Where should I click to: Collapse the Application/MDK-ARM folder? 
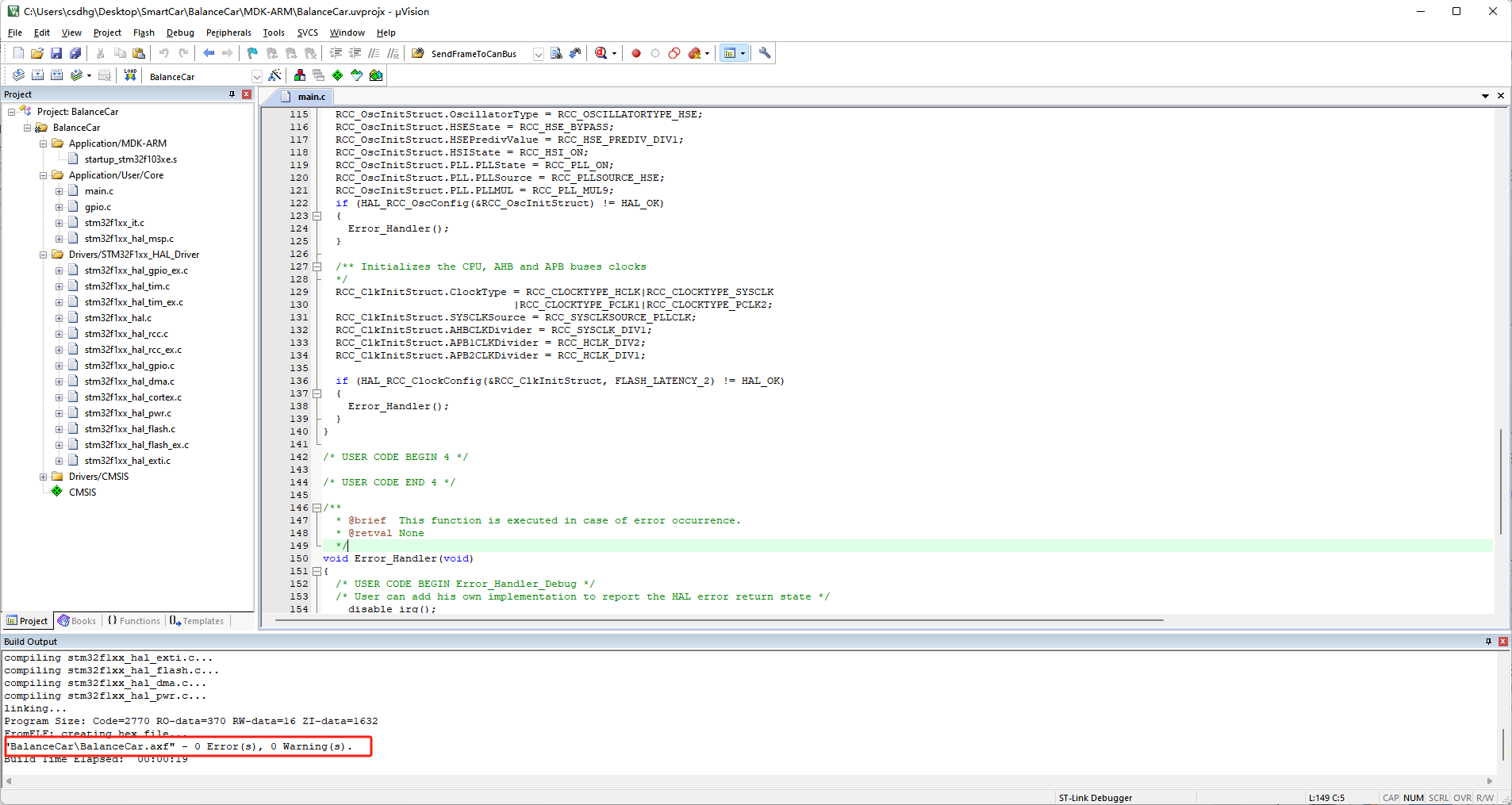tap(44, 144)
